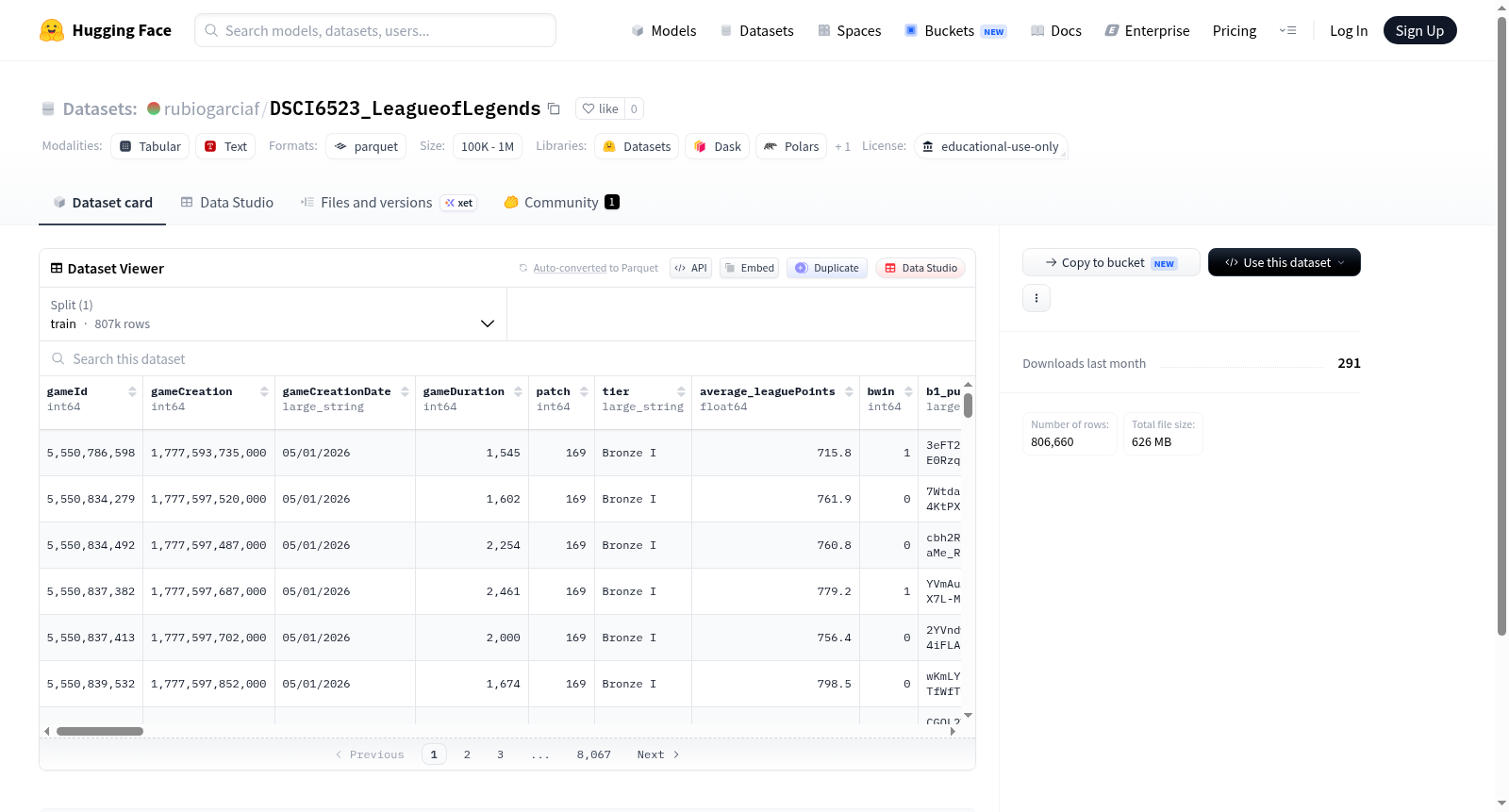
Task: Click the Hugging Face logo emoji
Action: click(52, 30)
